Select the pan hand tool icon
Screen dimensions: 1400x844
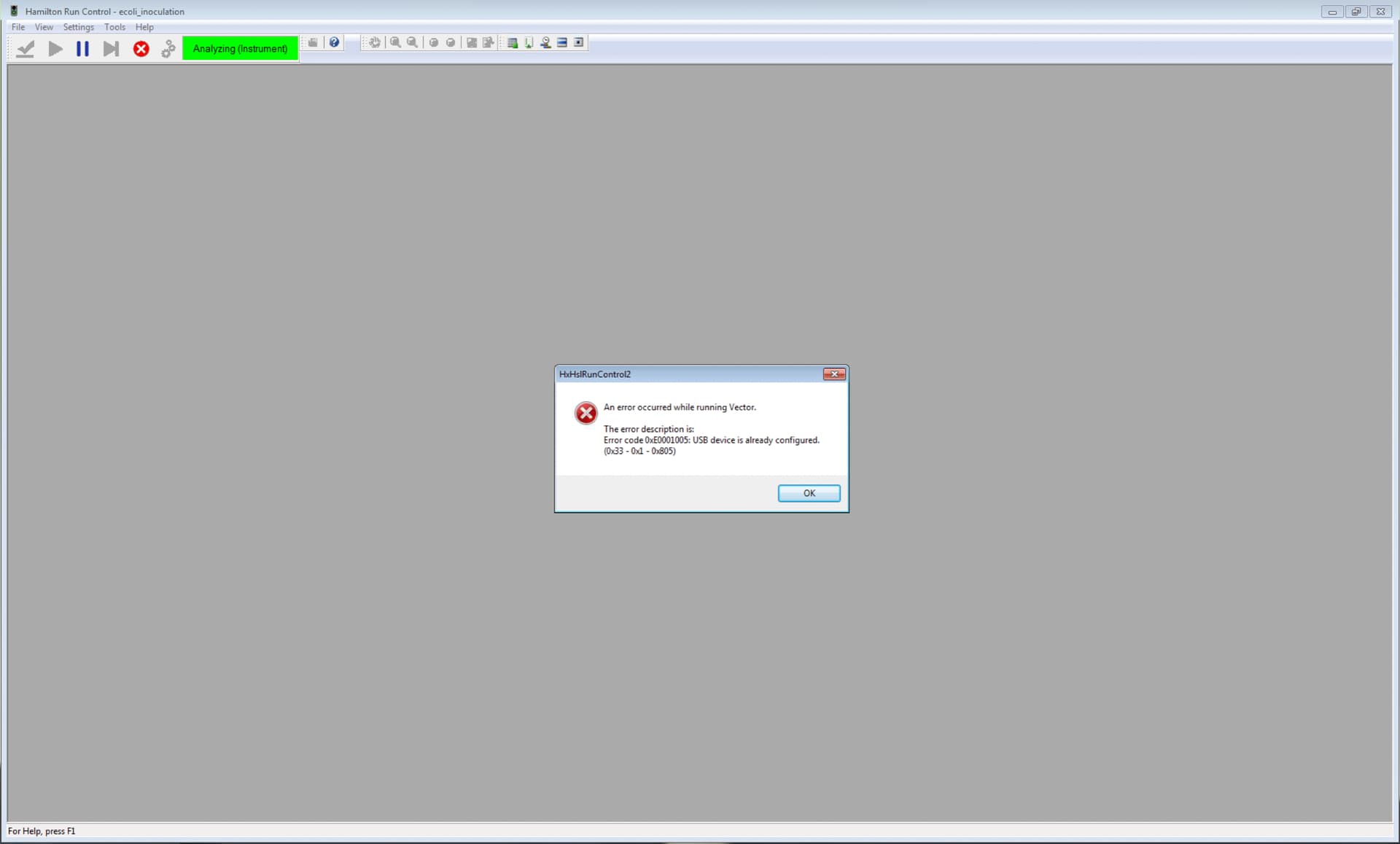374,42
